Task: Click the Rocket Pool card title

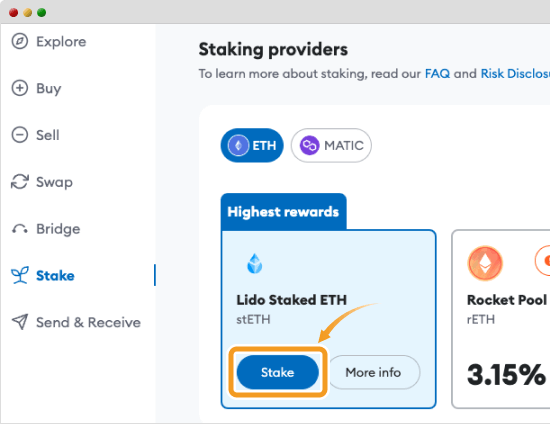Action: click(507, 300)
